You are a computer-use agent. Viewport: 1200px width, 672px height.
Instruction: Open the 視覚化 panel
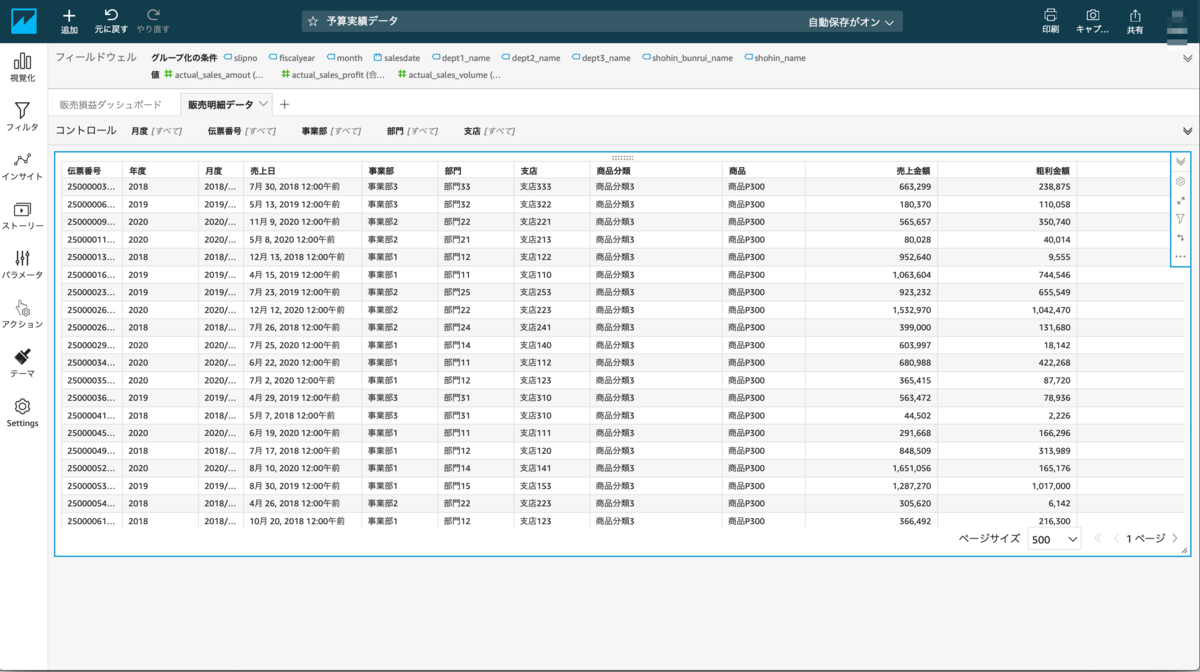coord(22,67)
